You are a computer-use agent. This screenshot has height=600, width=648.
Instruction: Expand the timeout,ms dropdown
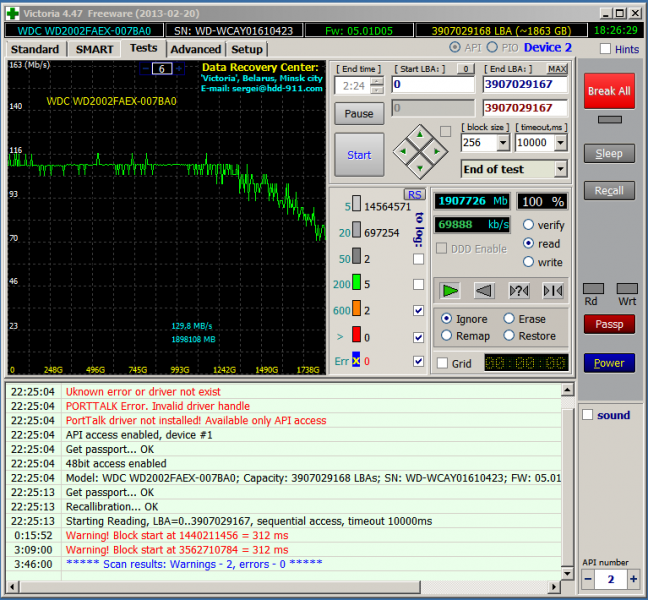tap(559, 143)
